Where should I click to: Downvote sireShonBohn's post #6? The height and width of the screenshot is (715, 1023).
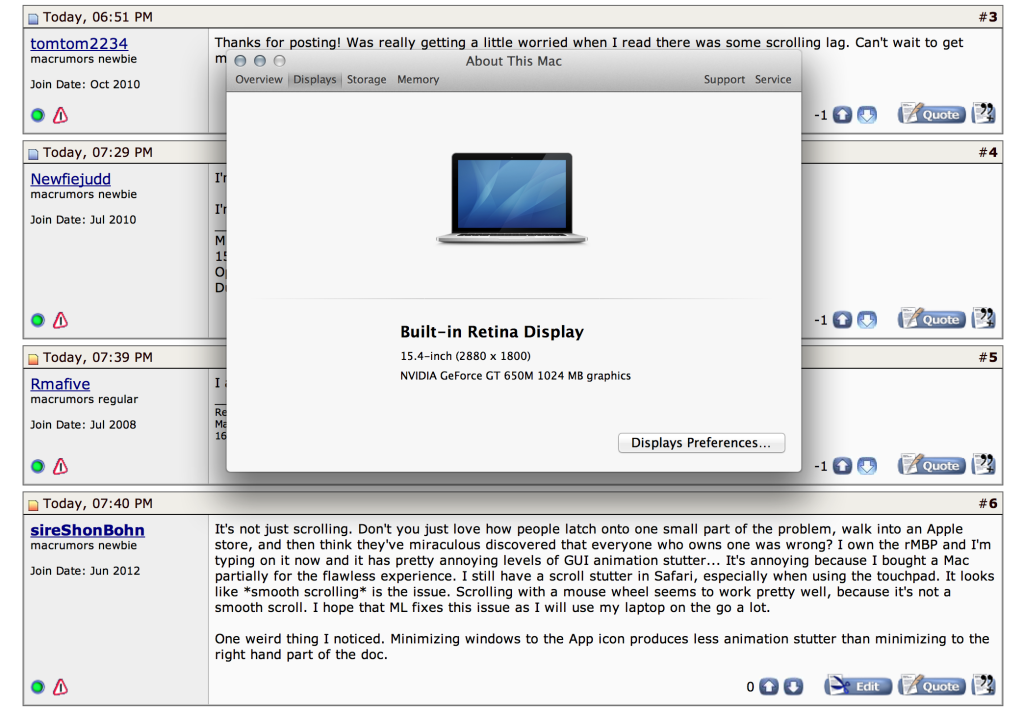pyautogui.click(x=793, y=686)
